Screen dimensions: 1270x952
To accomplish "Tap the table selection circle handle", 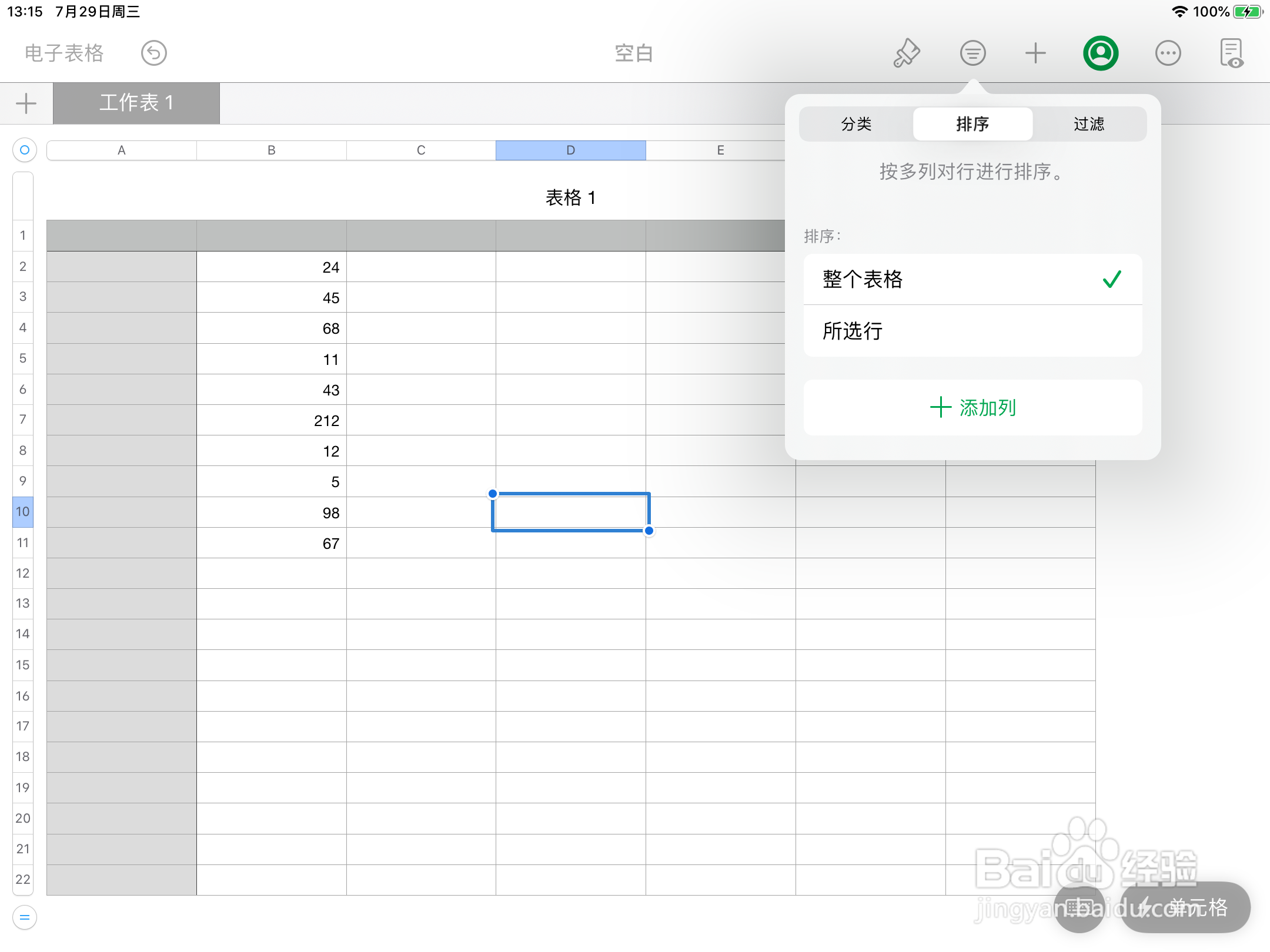I will [24, 150].
